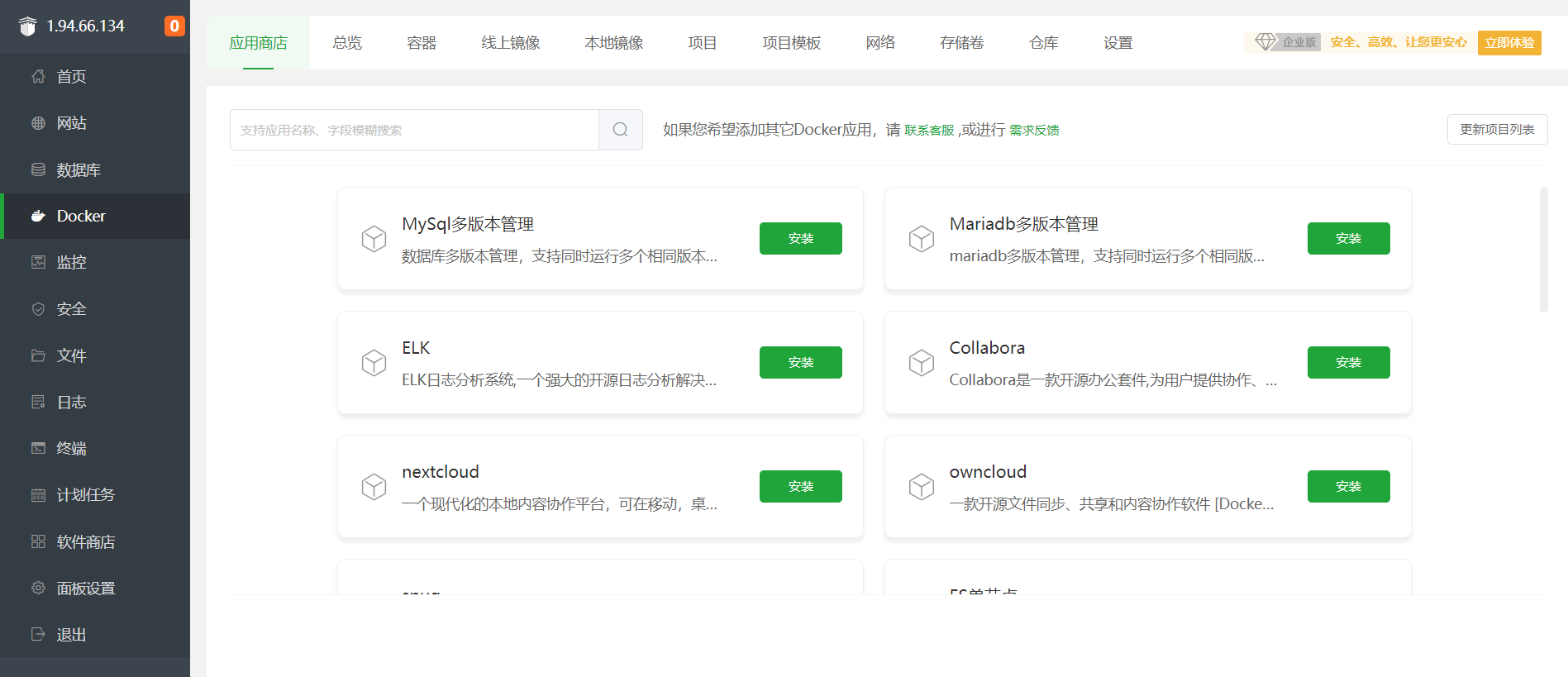Click the mariadb description text

tap(1107, 256)
